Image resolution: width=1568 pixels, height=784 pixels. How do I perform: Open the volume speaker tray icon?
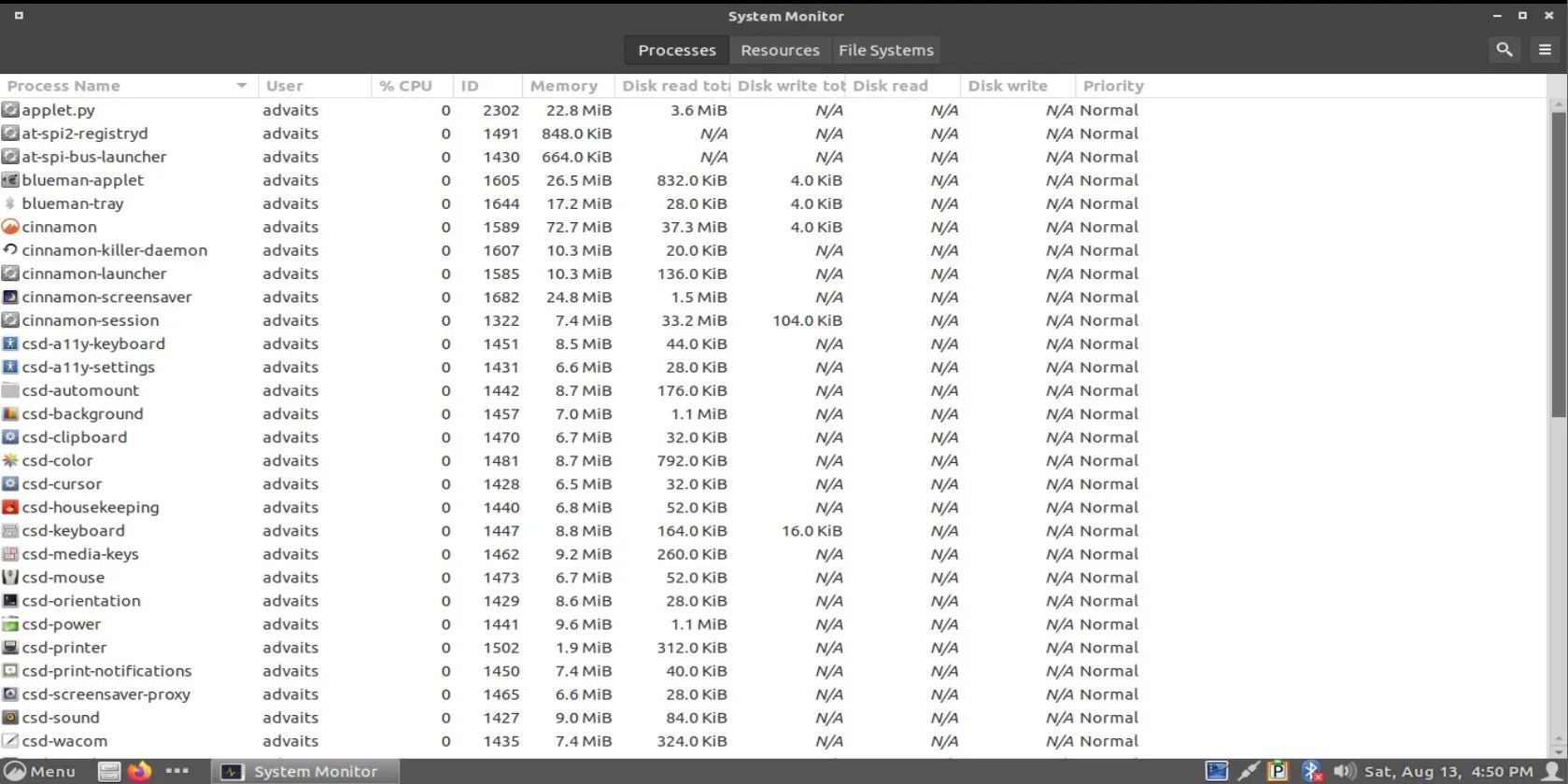[x=1344, y=771]
